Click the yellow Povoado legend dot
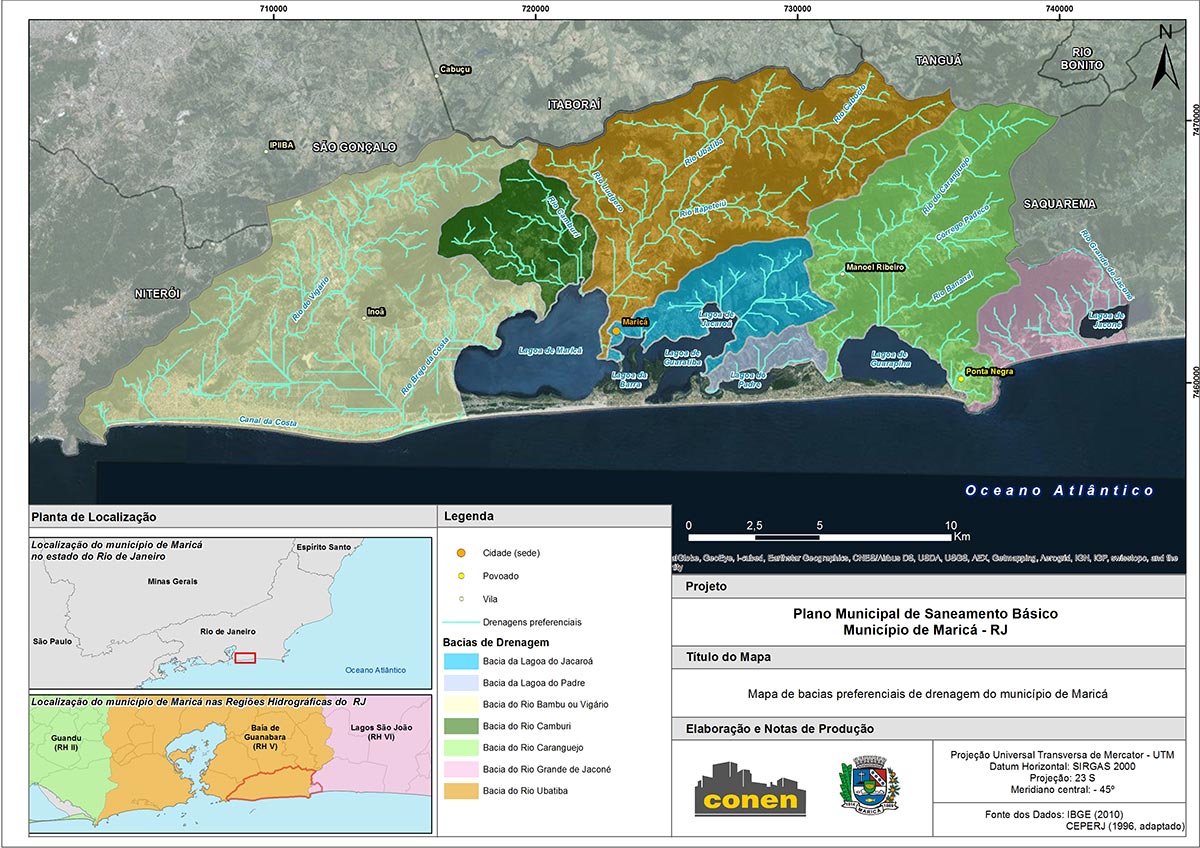The width and height of the screenshot is (1200, 848). coord(459,576)
